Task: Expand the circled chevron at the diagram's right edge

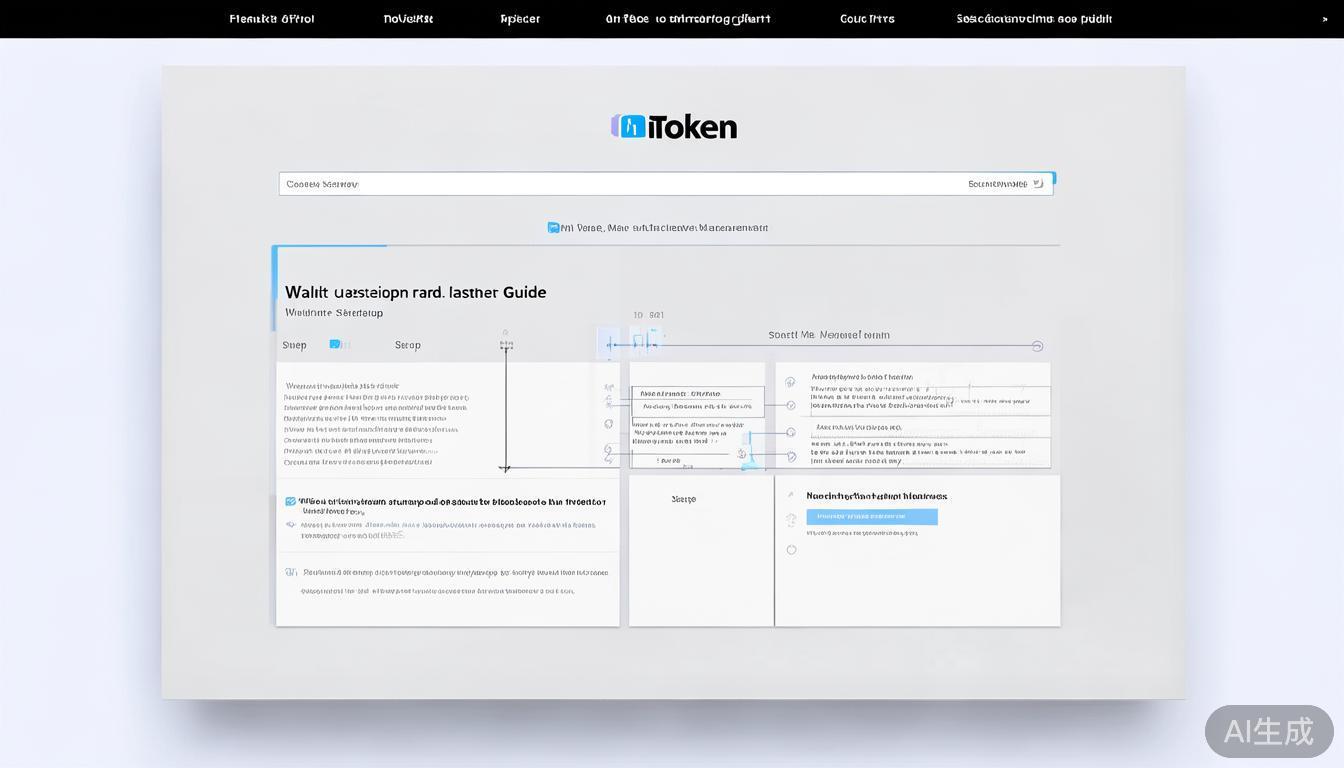Action: click(x=1037, y=345)
